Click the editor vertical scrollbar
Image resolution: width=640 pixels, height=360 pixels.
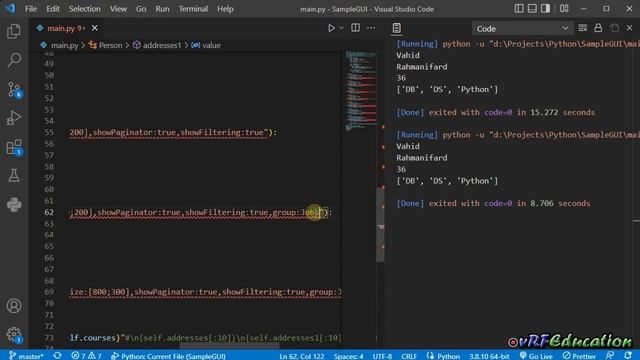[x=380, y=224]
